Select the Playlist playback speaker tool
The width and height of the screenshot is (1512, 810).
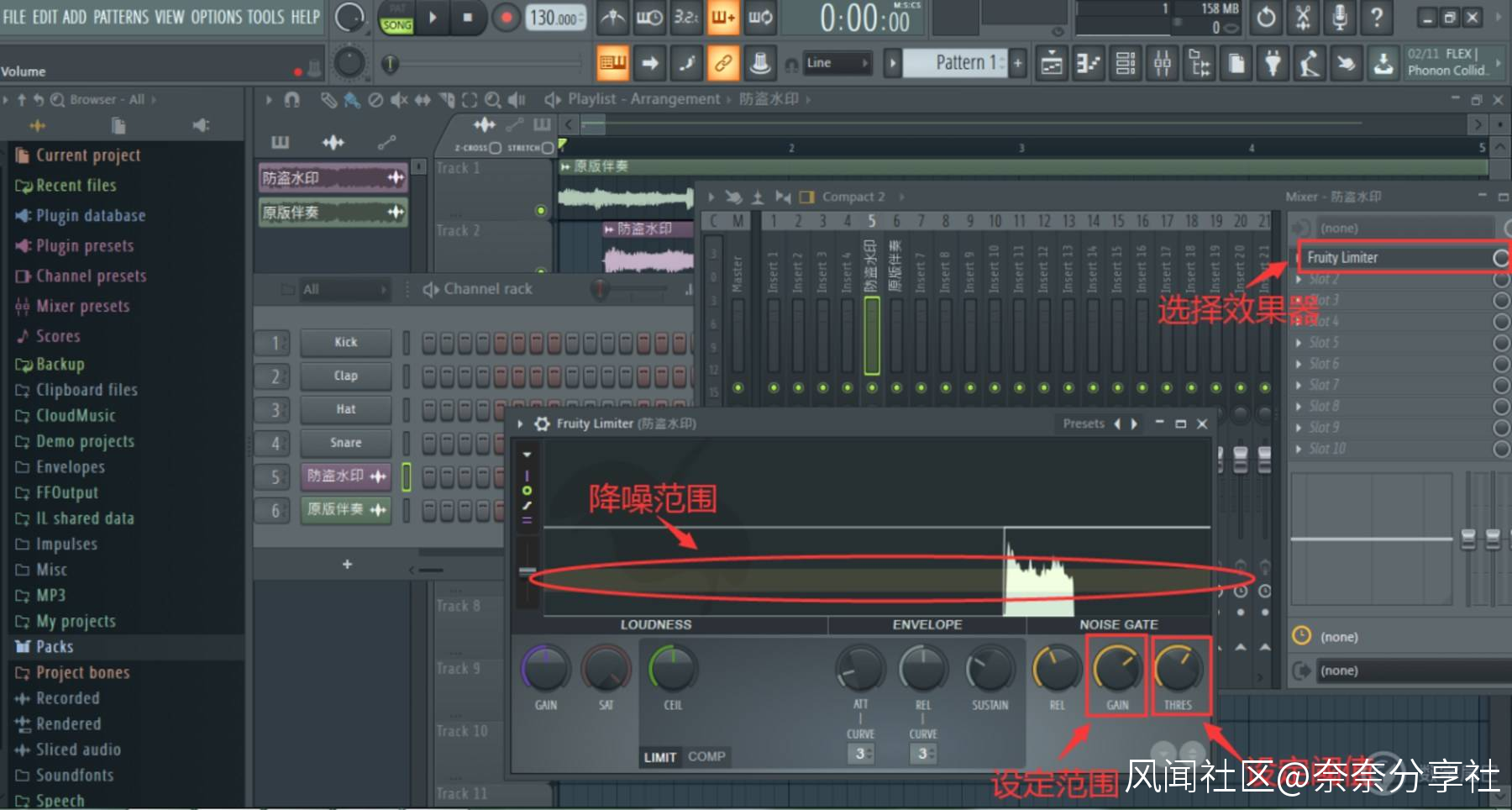click(x=517, y=100)
